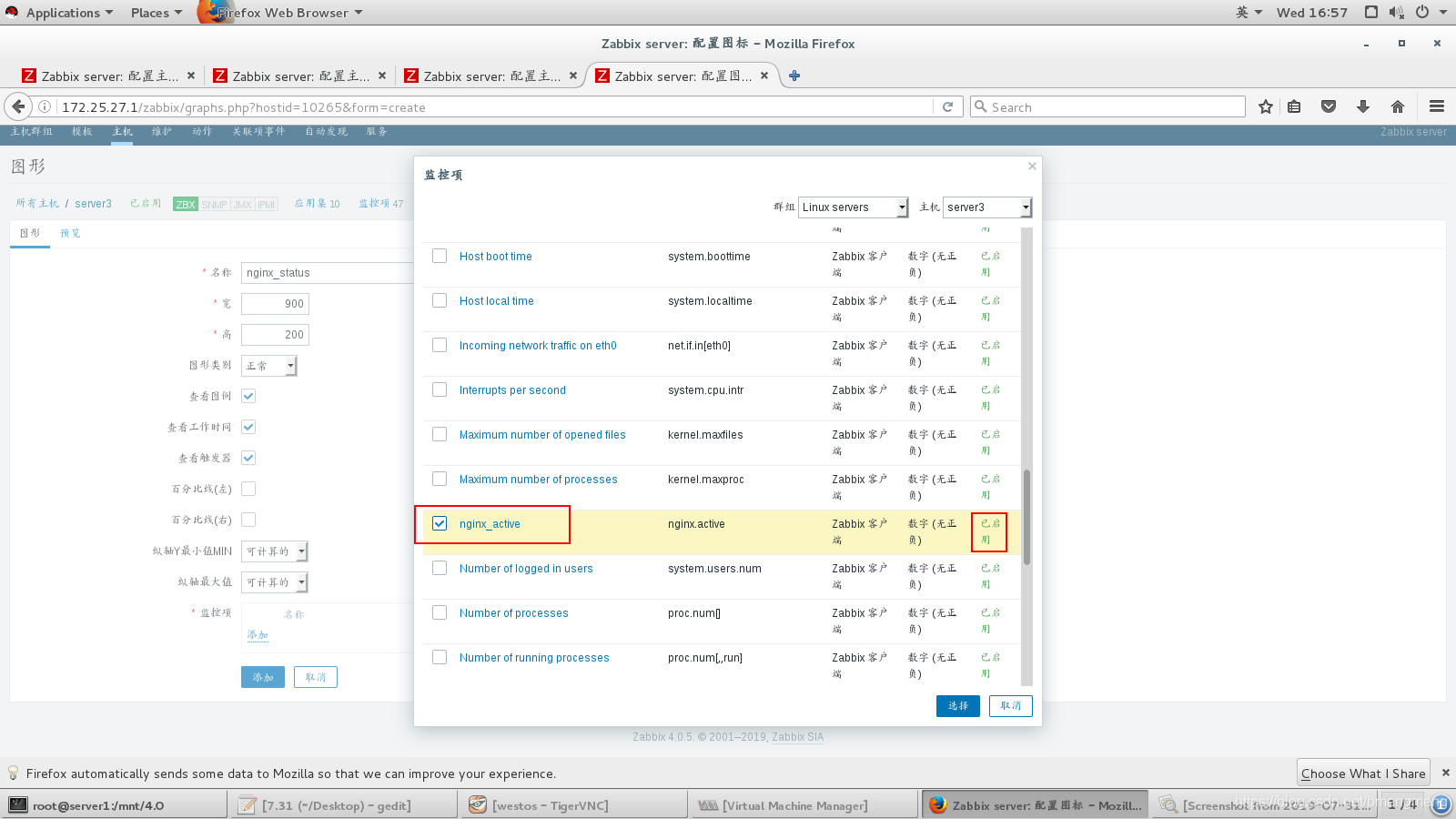Go to Firefox home icon
This screenshot has height=819, width=1456.
1398,106
